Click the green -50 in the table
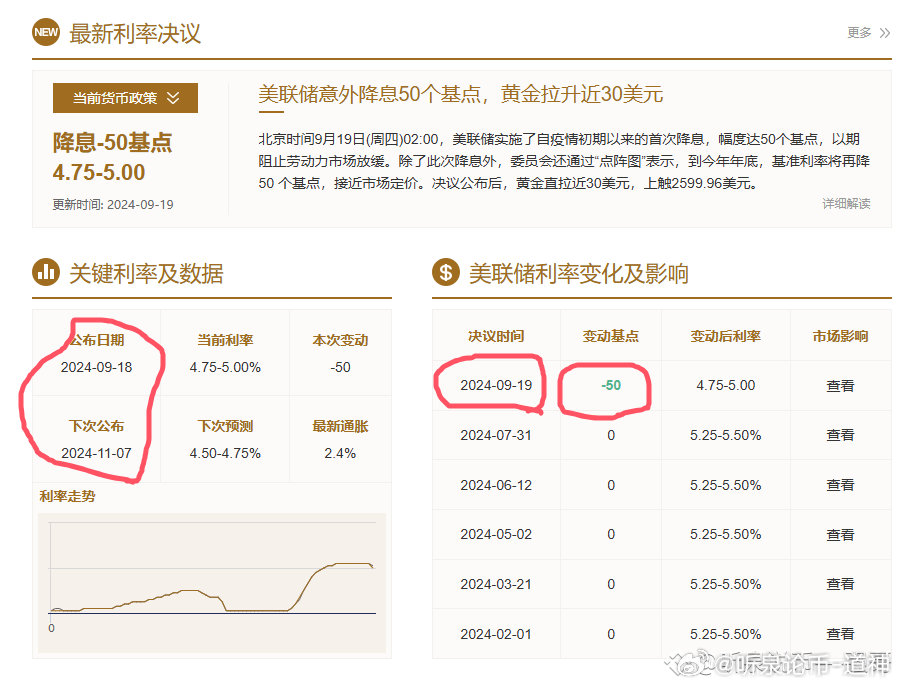Screen dimensions: 900x685 coord(611,385)
